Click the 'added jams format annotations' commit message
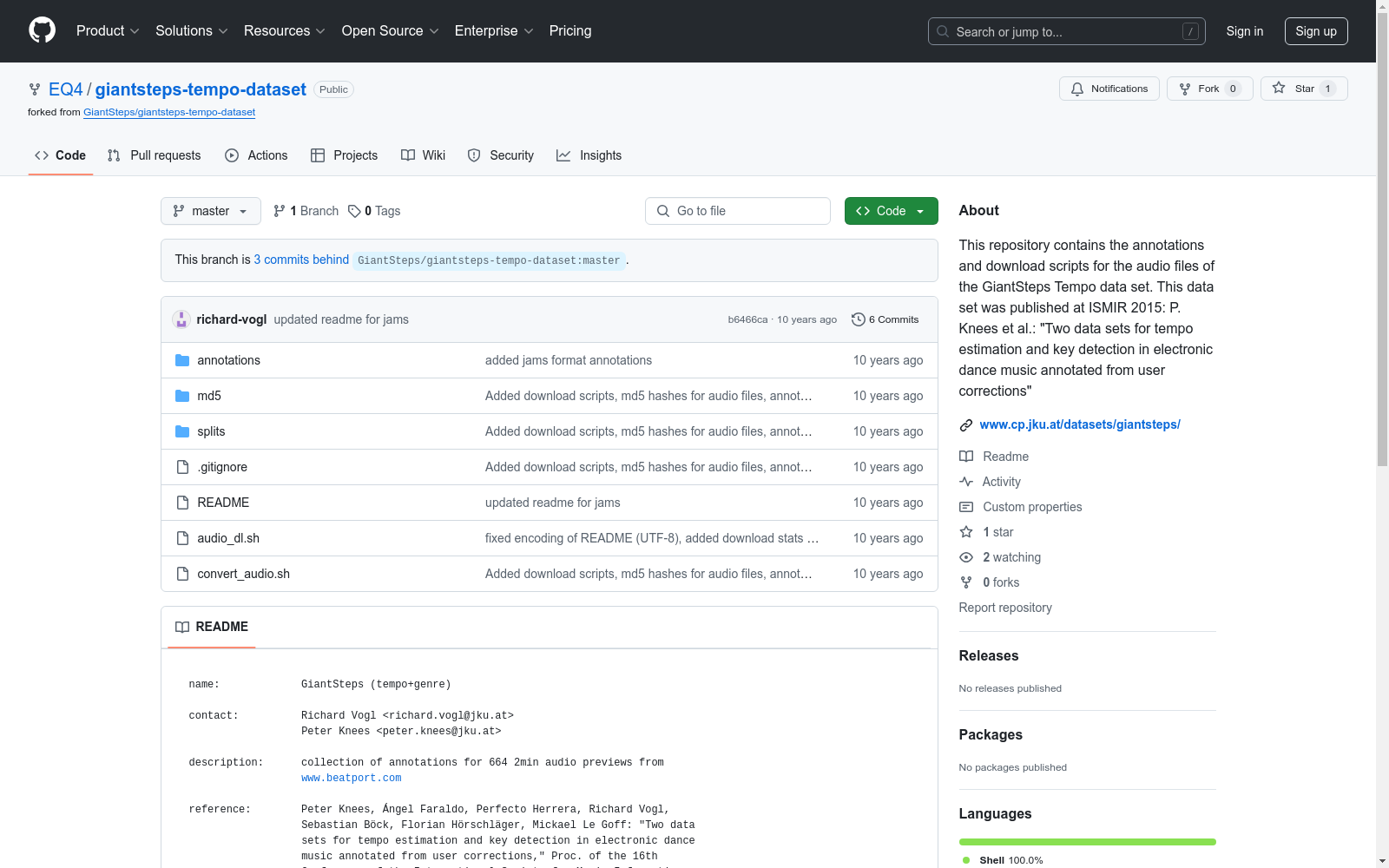The width and height of the screenshot is (1389, 868). (x=569, y=360)
